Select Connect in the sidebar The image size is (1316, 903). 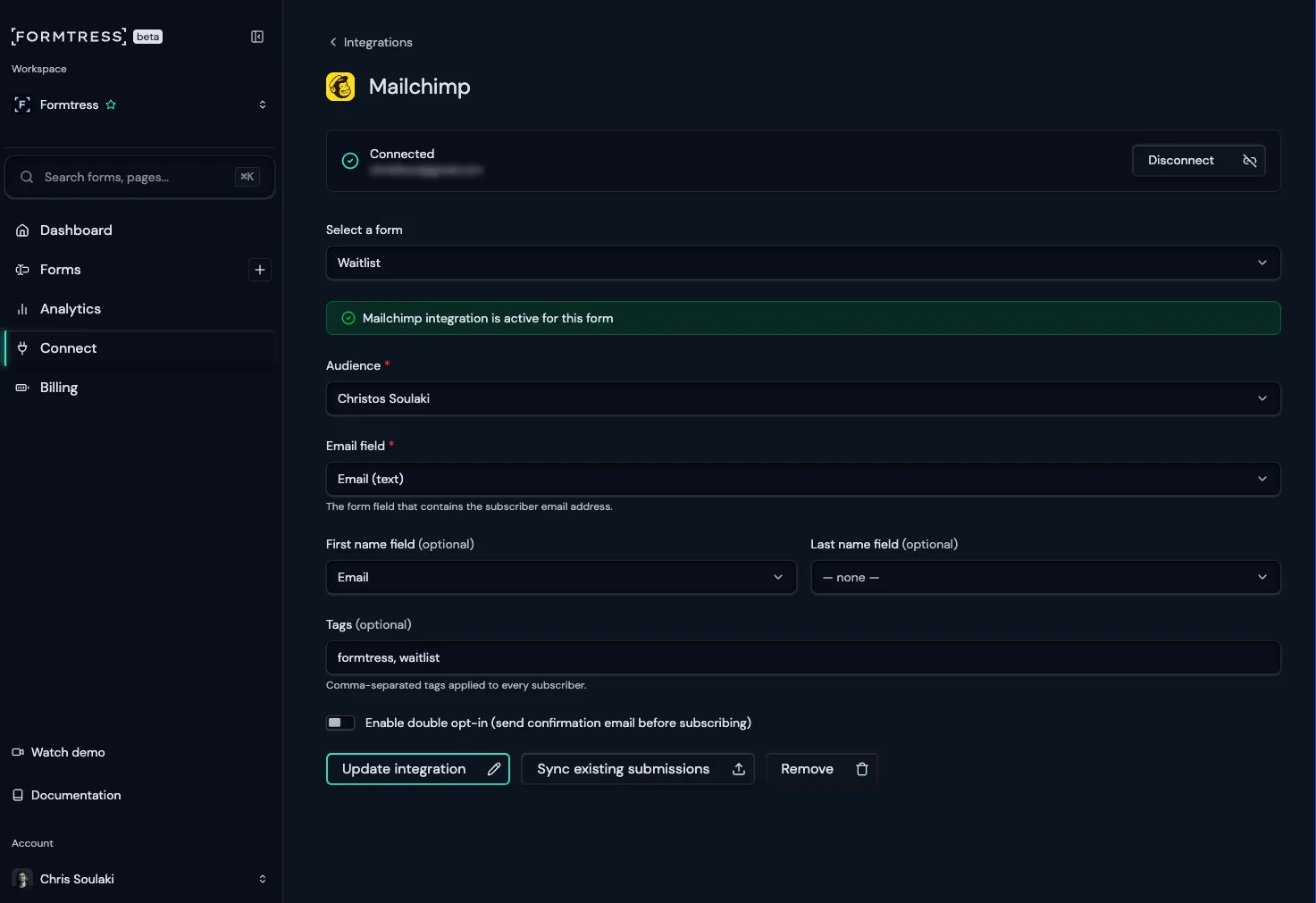pos(139,348)
